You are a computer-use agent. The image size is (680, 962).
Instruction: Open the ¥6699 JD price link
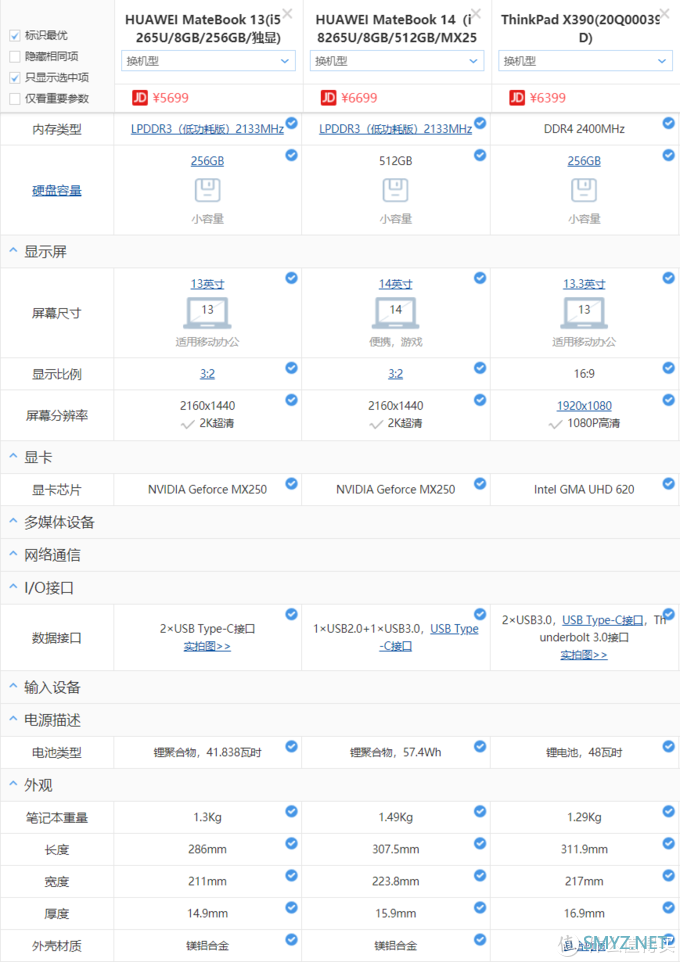click(359, 98)
